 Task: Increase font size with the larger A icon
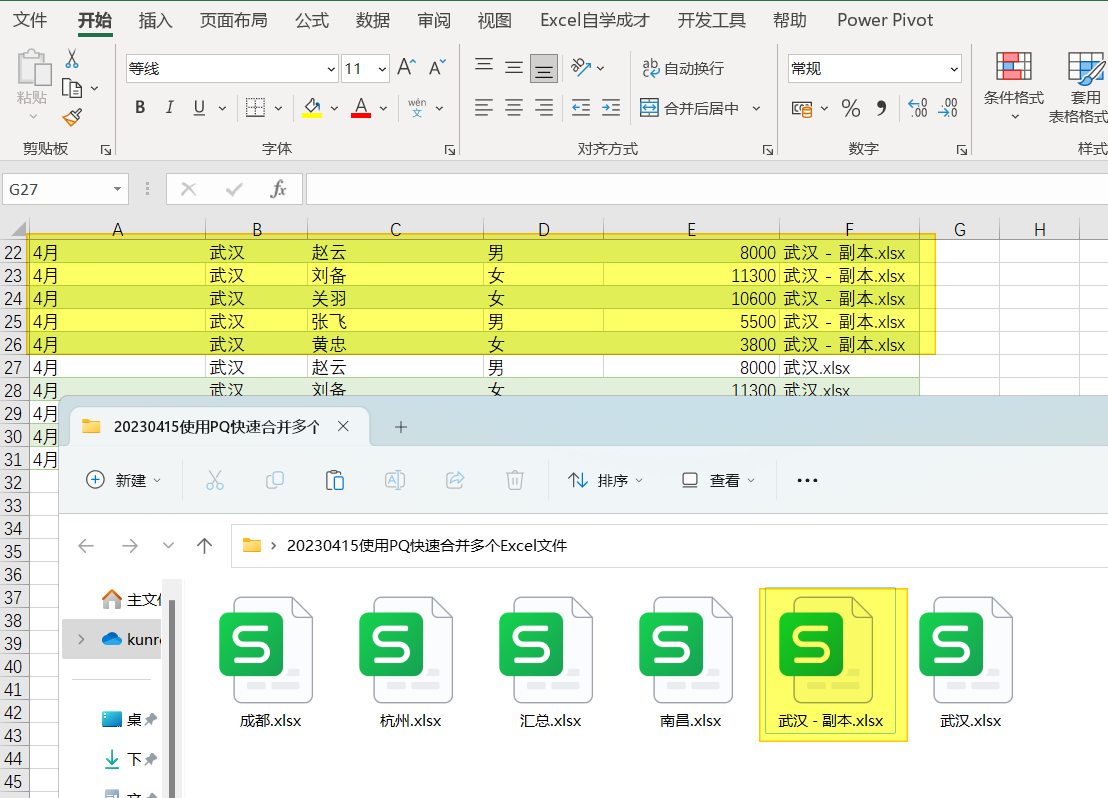[x=406, y=68]
